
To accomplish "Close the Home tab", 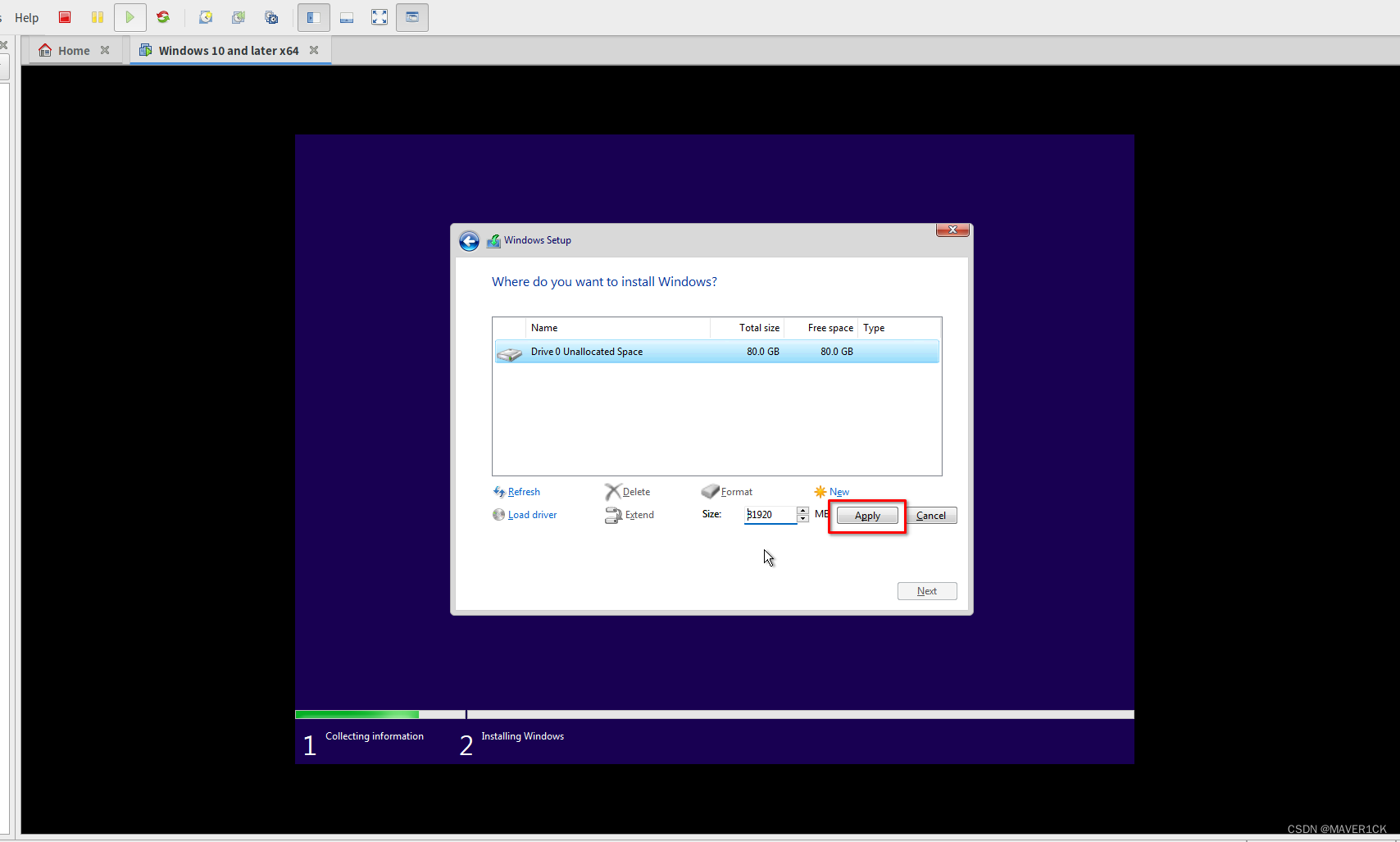I will [x=105, y=50].
